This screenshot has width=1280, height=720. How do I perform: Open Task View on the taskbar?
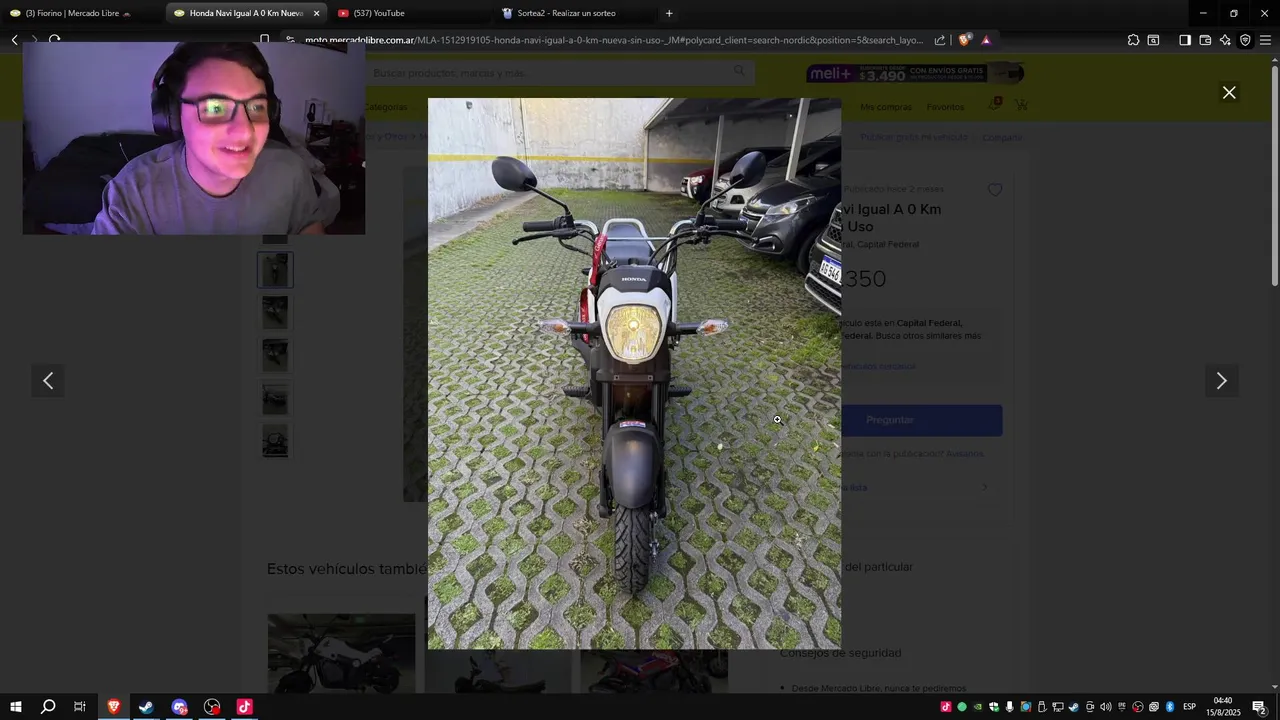80,707
